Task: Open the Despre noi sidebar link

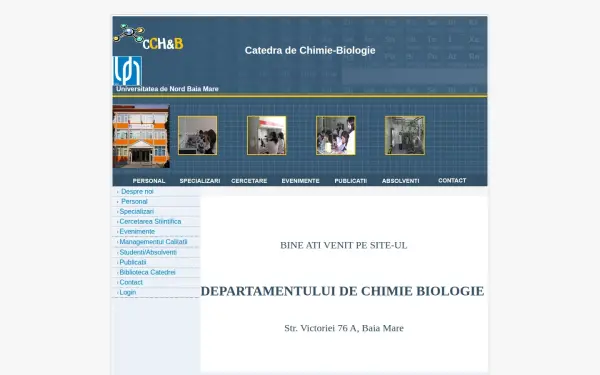Action: click(137, 191)
